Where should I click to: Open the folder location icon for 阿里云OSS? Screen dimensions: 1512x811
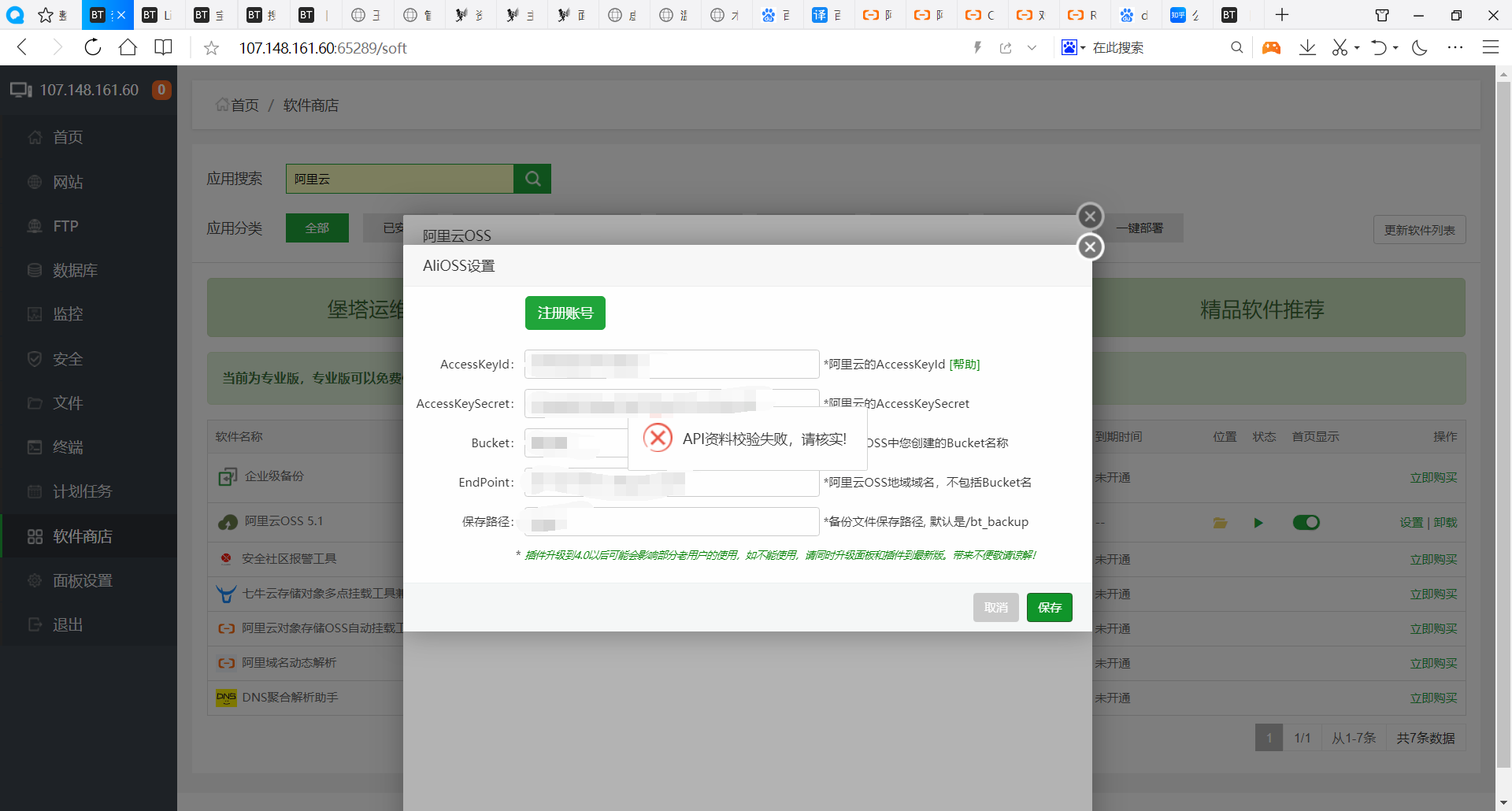click(x=1221, y=522)
